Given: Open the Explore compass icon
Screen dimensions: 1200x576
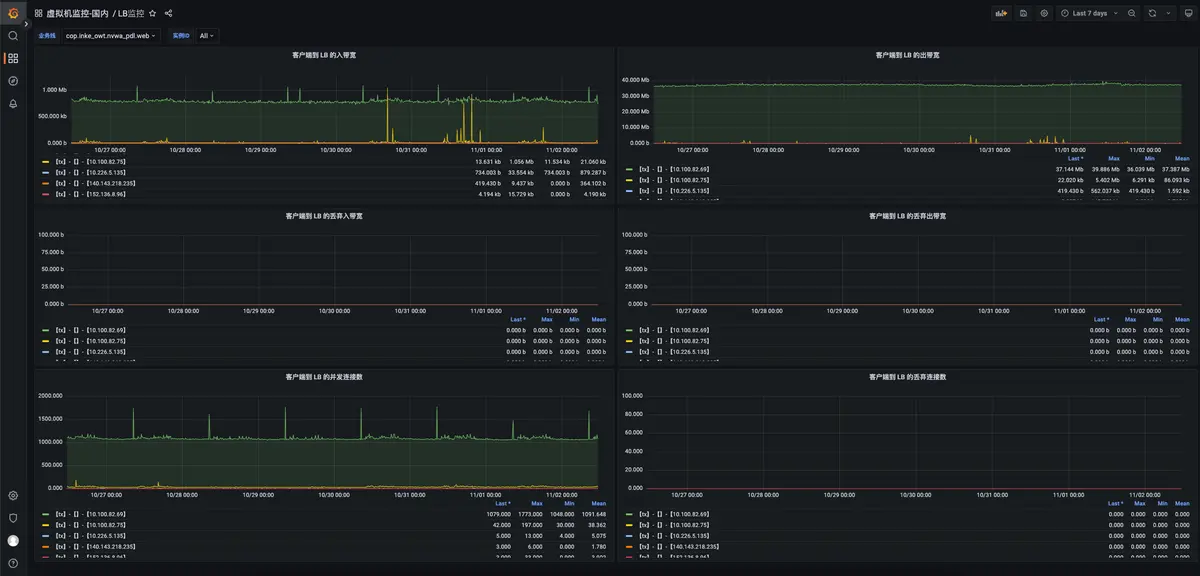Looking at the screenshot, I should click(x=13, y=81).
